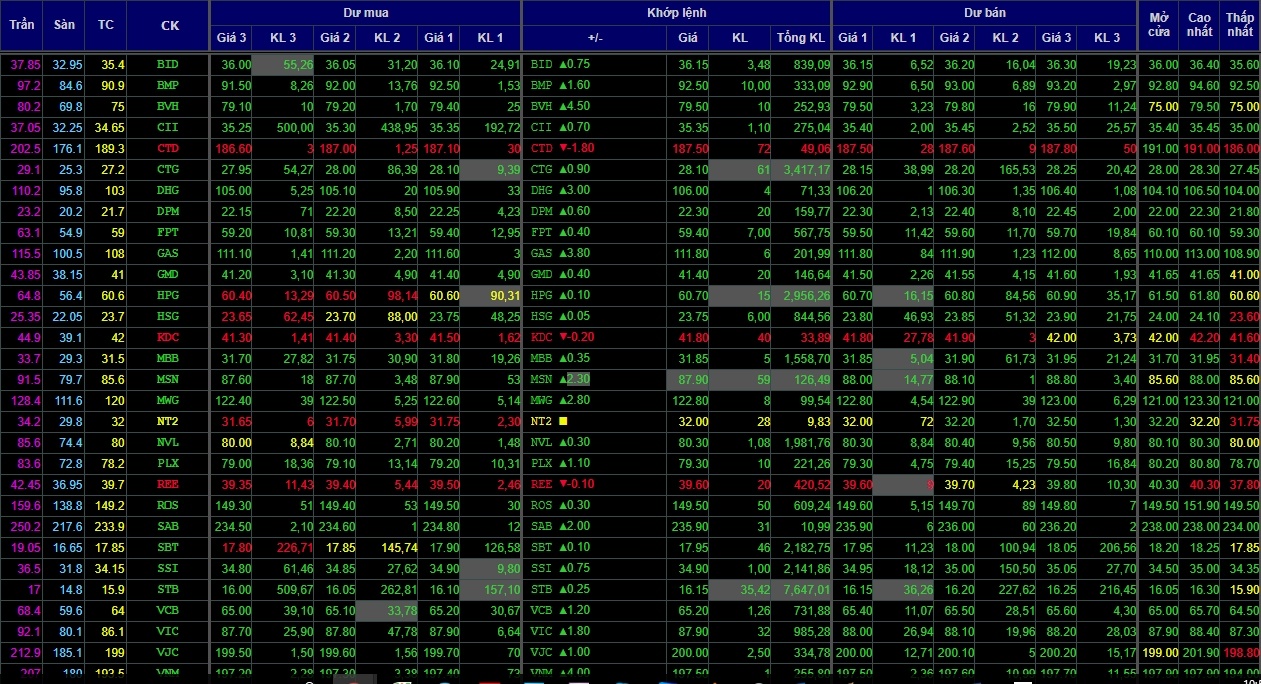Click the green up arrow beside BID
This screenshot has height=684, width=1261.
click(x=563, y=64)
